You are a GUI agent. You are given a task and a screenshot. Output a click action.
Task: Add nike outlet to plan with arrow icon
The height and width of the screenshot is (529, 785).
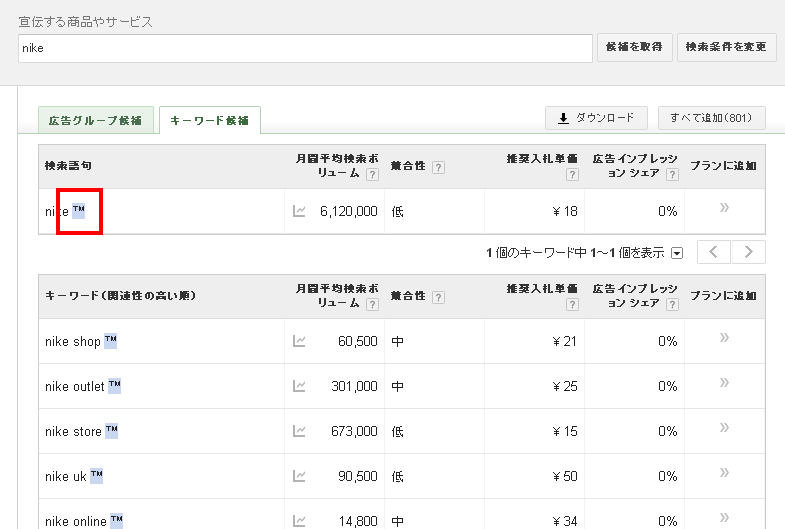pos(724,382)
